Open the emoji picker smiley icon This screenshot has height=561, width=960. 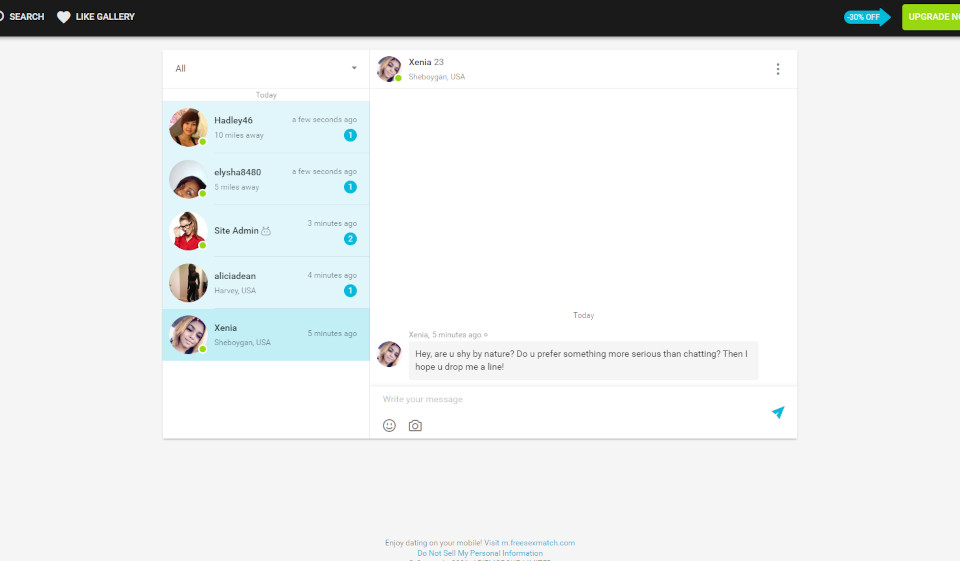[x=389, y=425]
